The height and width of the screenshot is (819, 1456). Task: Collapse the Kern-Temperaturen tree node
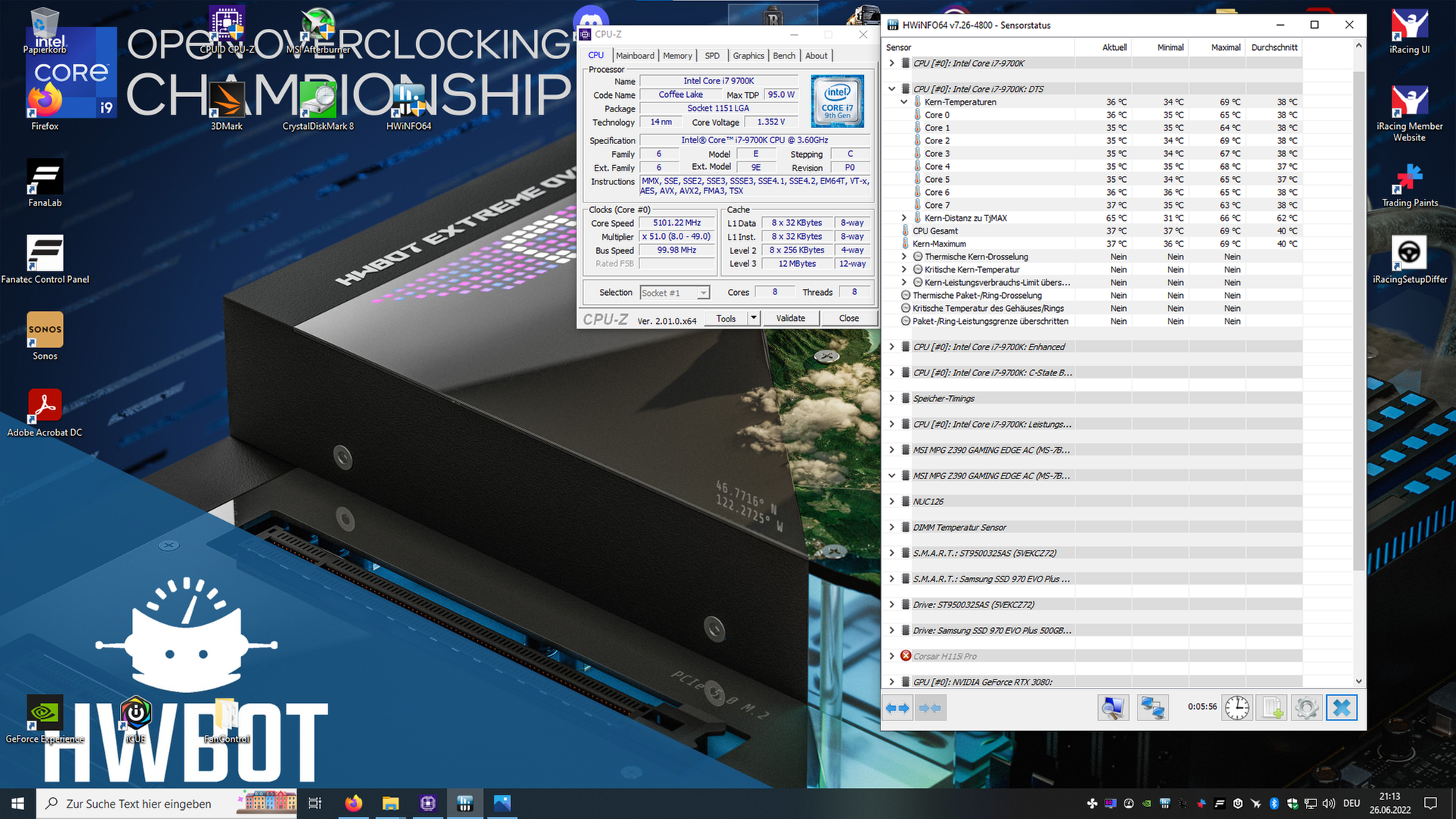click(x=904, y=102)
